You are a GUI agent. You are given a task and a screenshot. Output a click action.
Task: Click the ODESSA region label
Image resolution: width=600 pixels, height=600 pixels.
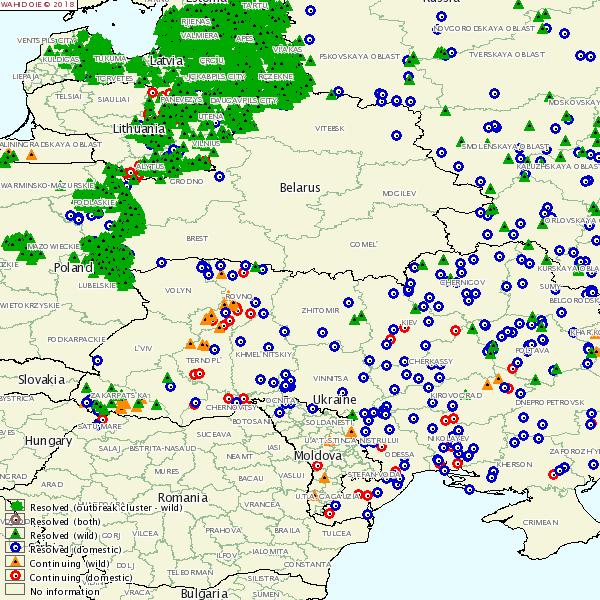tap(399, 454)
